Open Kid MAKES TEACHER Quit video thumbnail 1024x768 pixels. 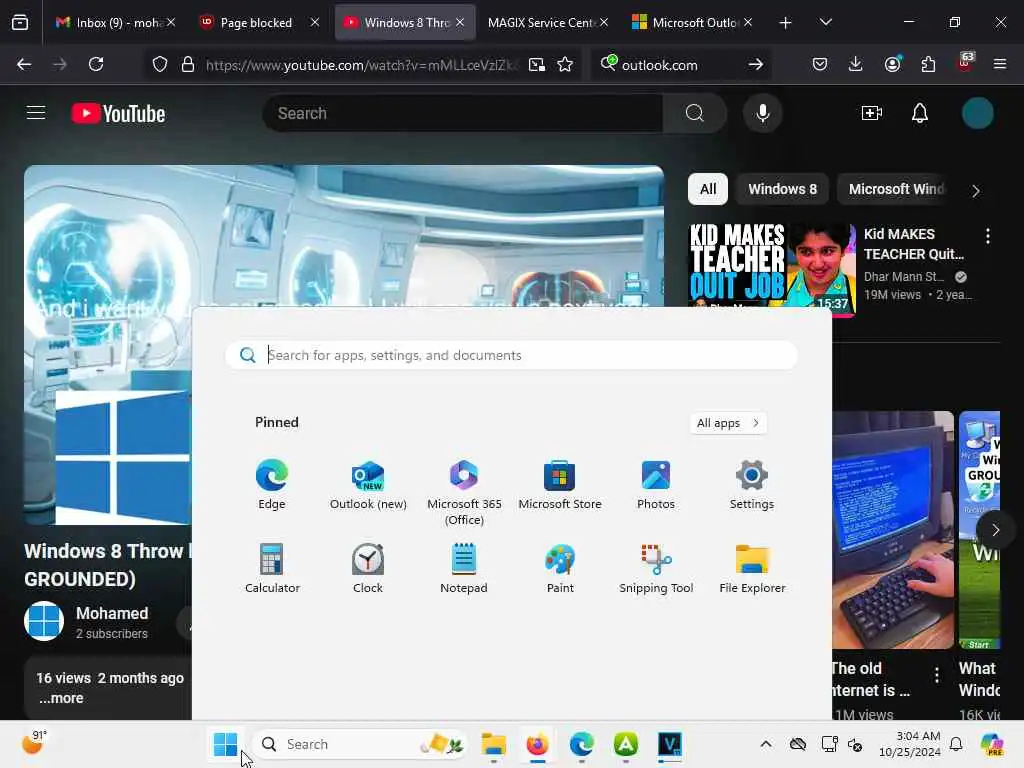pos(772,268)
